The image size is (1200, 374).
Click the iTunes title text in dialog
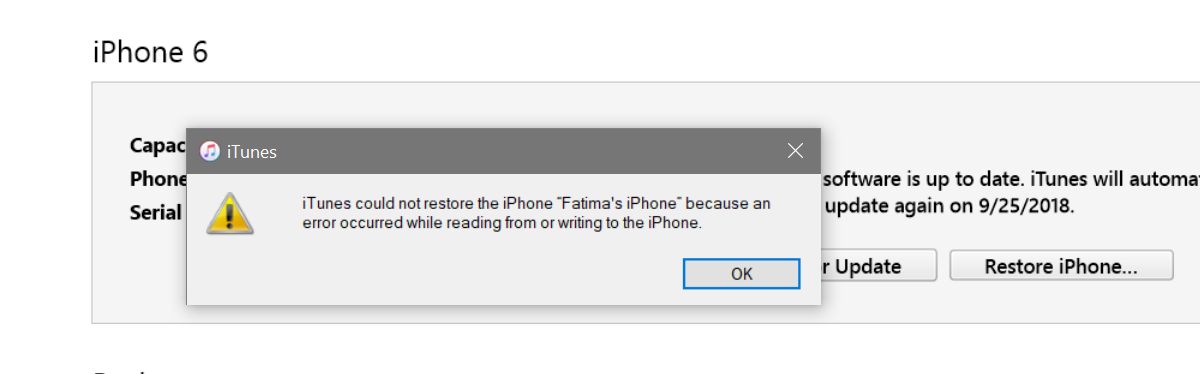tap(252, 152)
